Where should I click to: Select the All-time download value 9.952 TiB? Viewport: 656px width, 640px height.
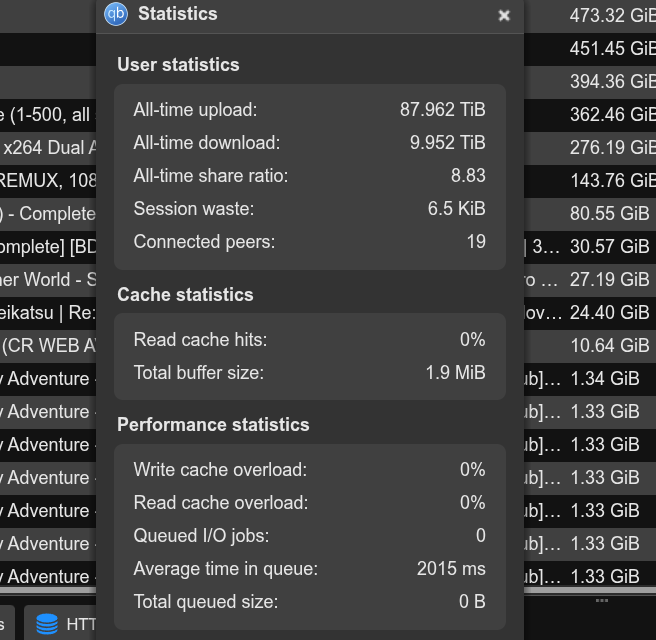click(448, 143)
